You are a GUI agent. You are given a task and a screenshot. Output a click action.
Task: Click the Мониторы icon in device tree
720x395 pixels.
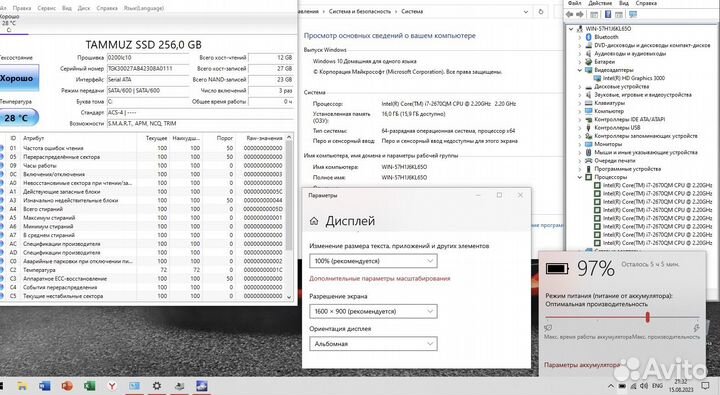tap(589, 144)
